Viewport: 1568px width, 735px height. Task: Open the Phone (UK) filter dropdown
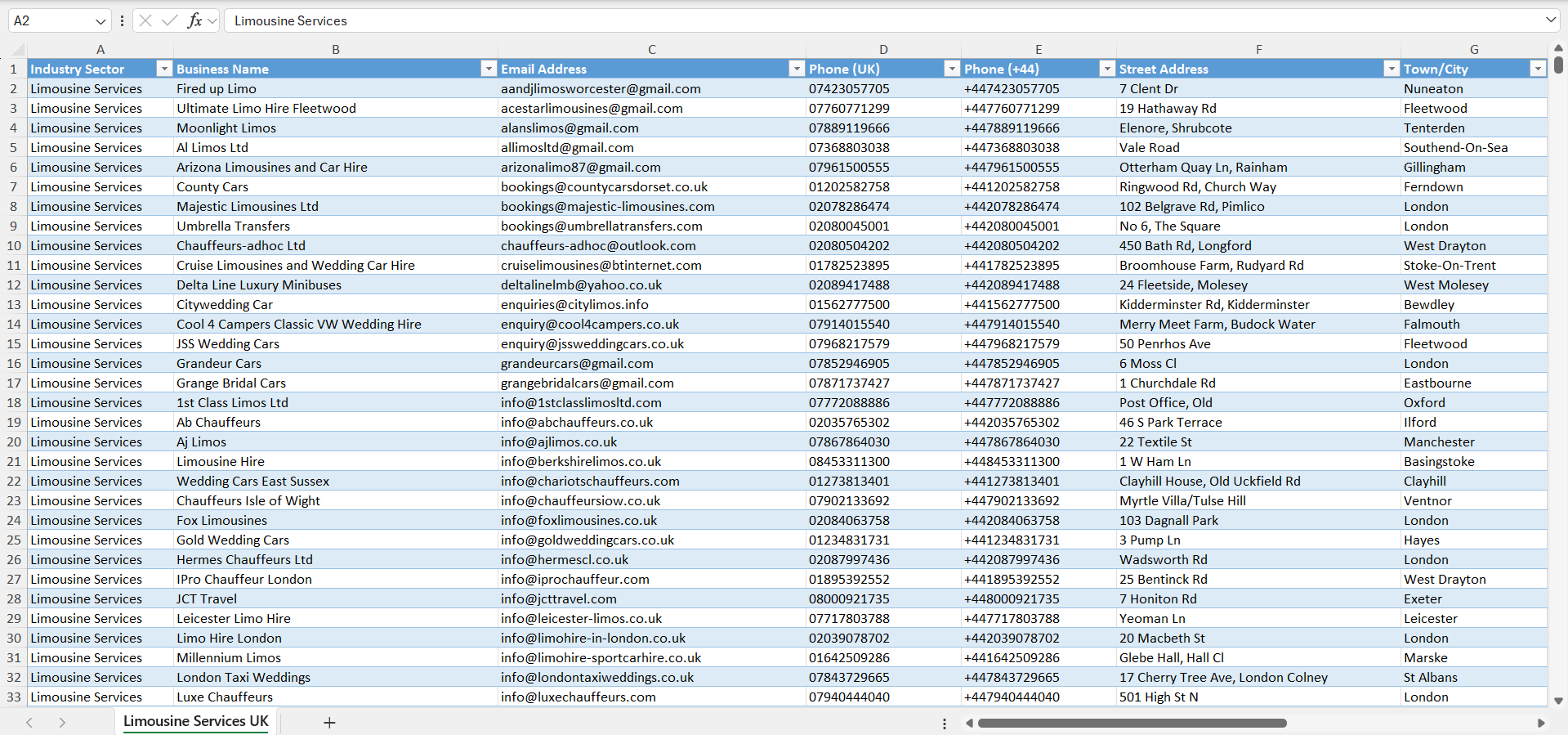pyautogui.click(x=952, y=69)
